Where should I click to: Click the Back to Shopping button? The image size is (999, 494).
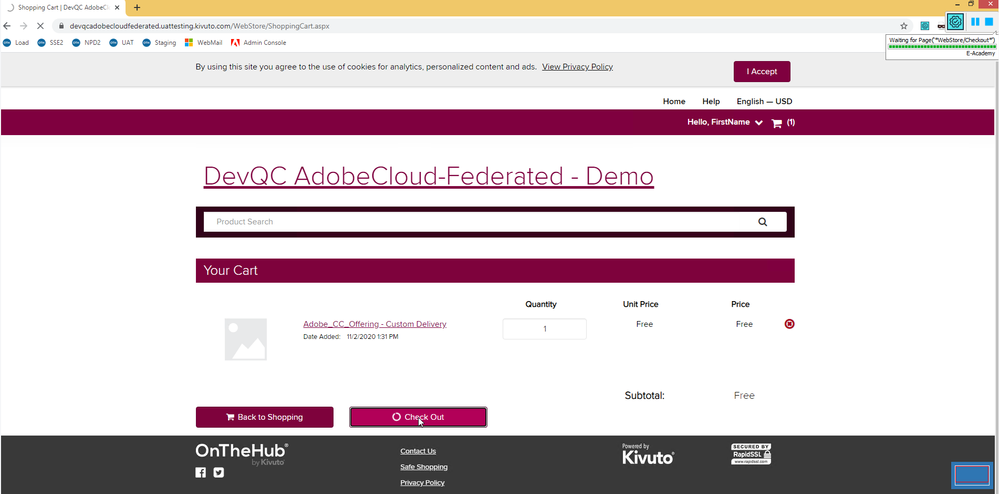click(264, 417)
